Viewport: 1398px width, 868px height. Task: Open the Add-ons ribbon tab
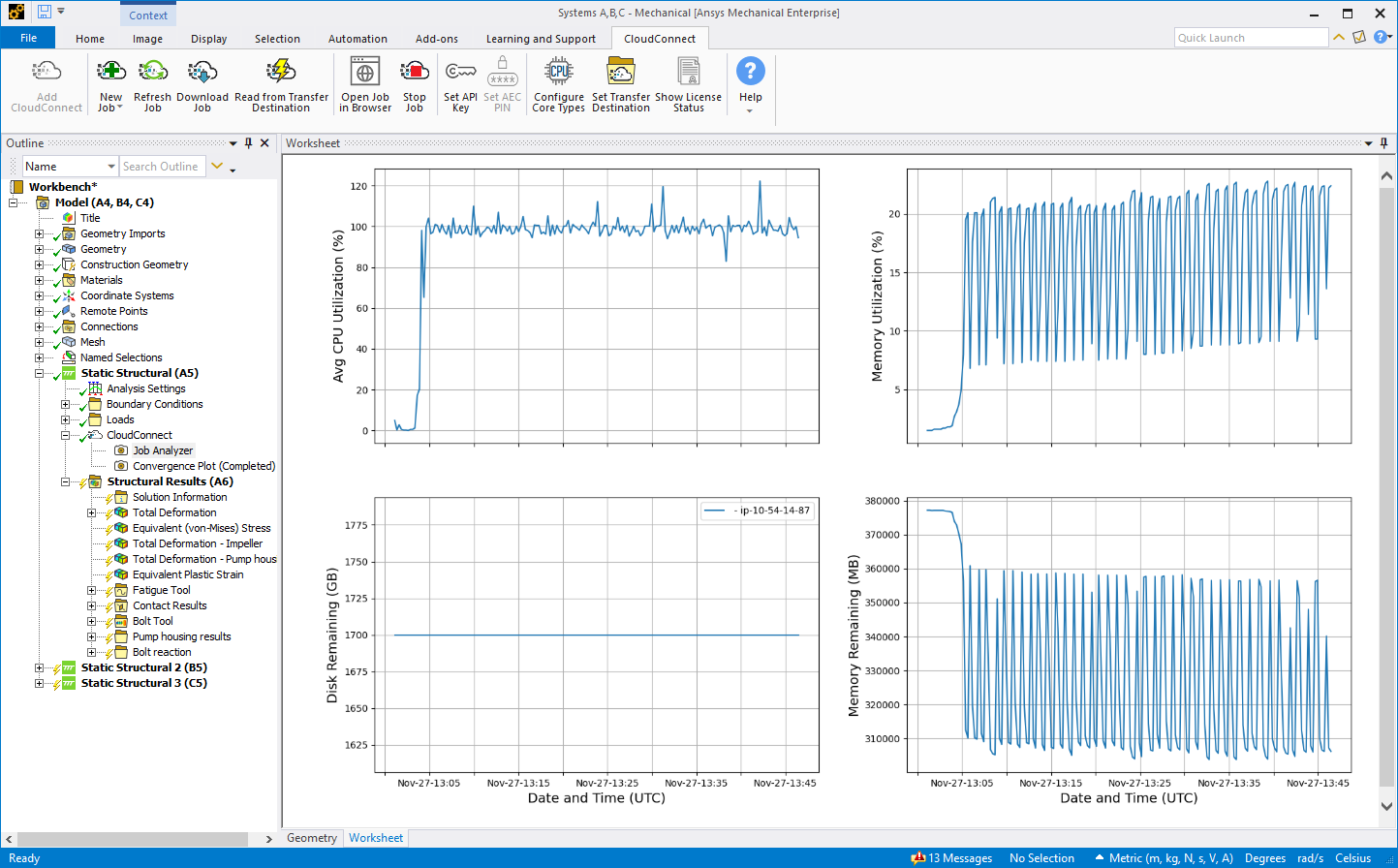437,39
